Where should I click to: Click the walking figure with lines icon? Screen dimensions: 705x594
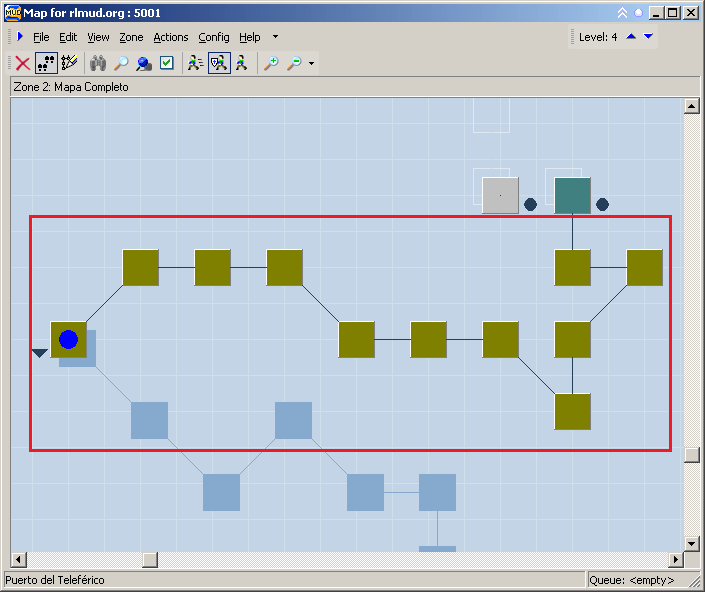(x=196, y=63)
